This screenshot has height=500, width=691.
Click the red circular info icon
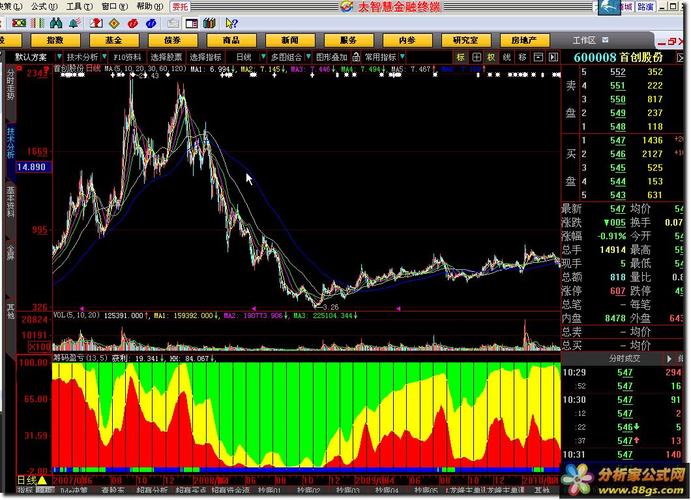coord(133,23)
